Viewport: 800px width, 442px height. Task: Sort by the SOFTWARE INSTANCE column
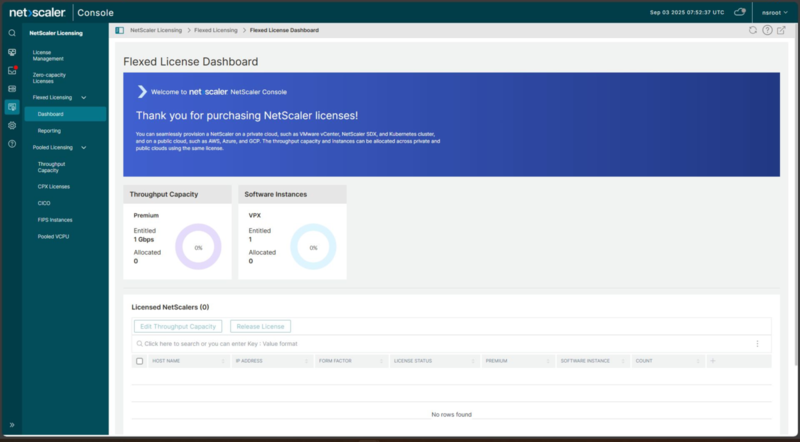[593, 361]
